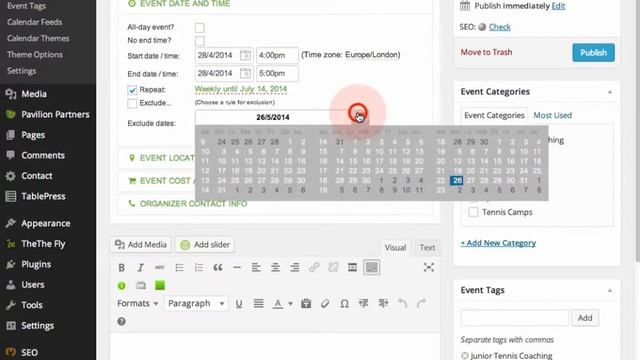This screenshot has height=360, width=640.
Task: Align text center
Action: [275, 268]
